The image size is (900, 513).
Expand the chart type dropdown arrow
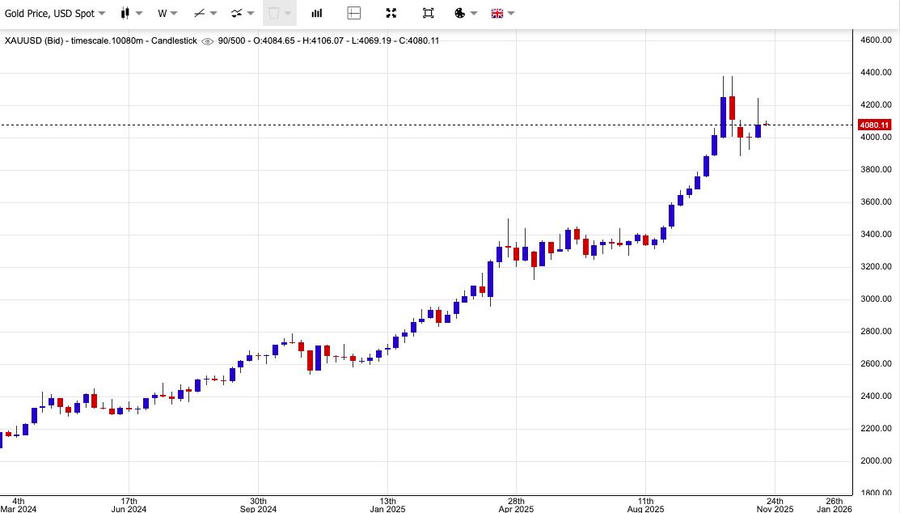139,14
